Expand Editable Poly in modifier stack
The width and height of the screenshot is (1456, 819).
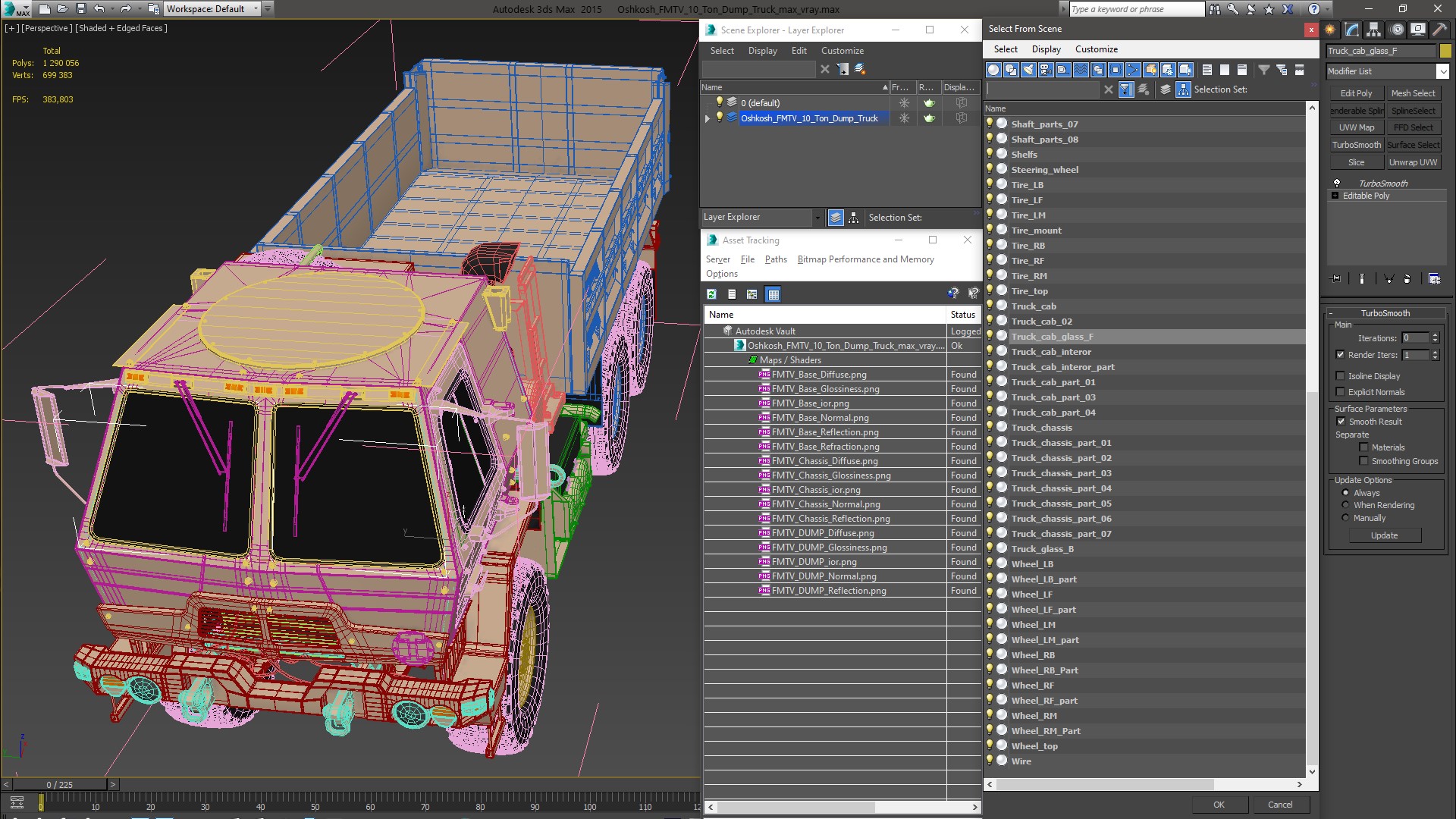tap(1335, 196)
